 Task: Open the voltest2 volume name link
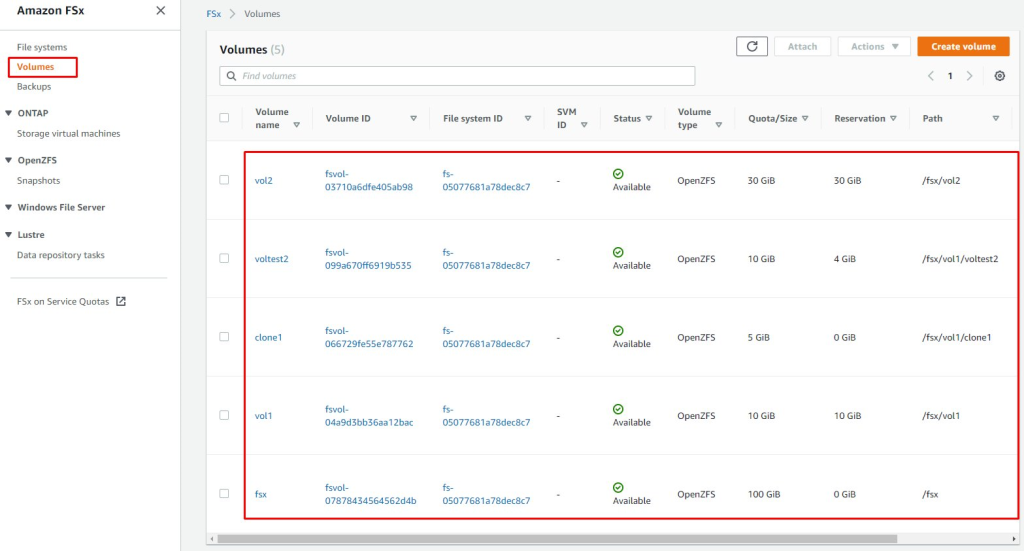click(271, 259)
